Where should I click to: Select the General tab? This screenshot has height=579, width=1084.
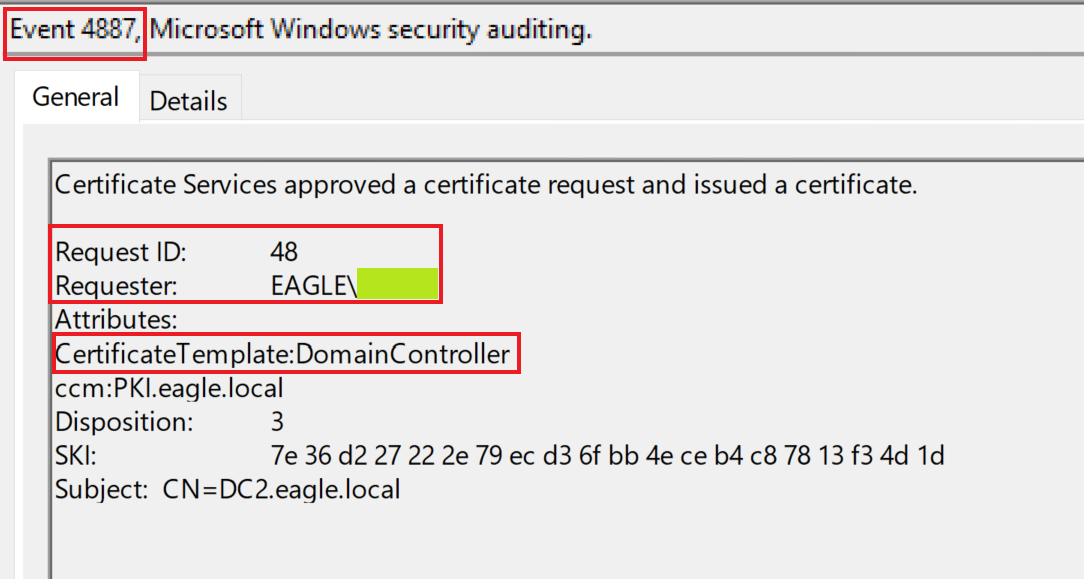click(76, 97)
